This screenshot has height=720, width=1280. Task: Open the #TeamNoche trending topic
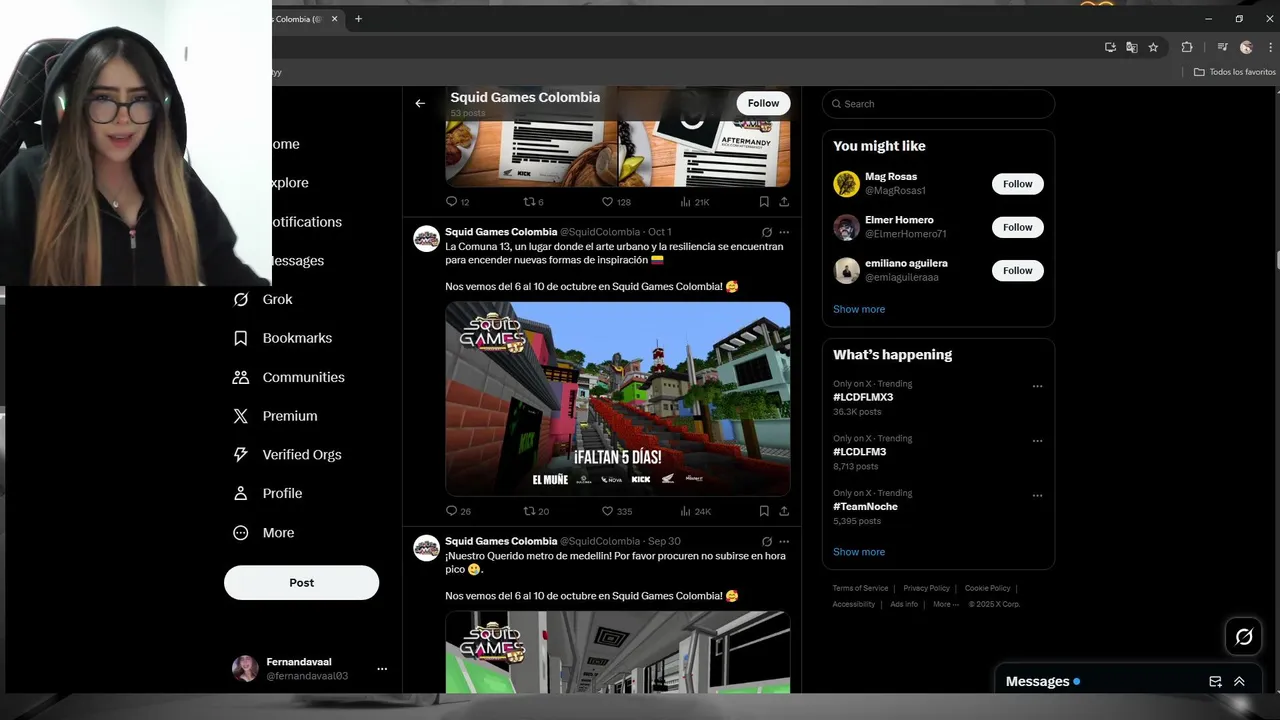click(x=865, y=506)
